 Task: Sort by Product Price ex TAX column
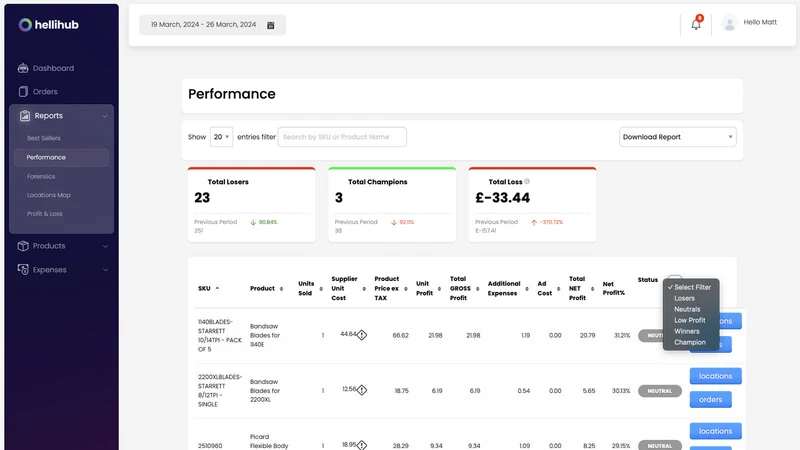406,289
